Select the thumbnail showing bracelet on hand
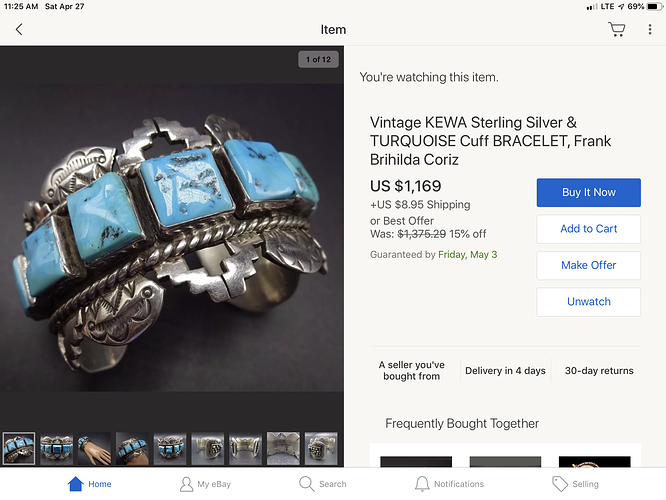Screen dimensions: 666x500 (x=94, y=449)
